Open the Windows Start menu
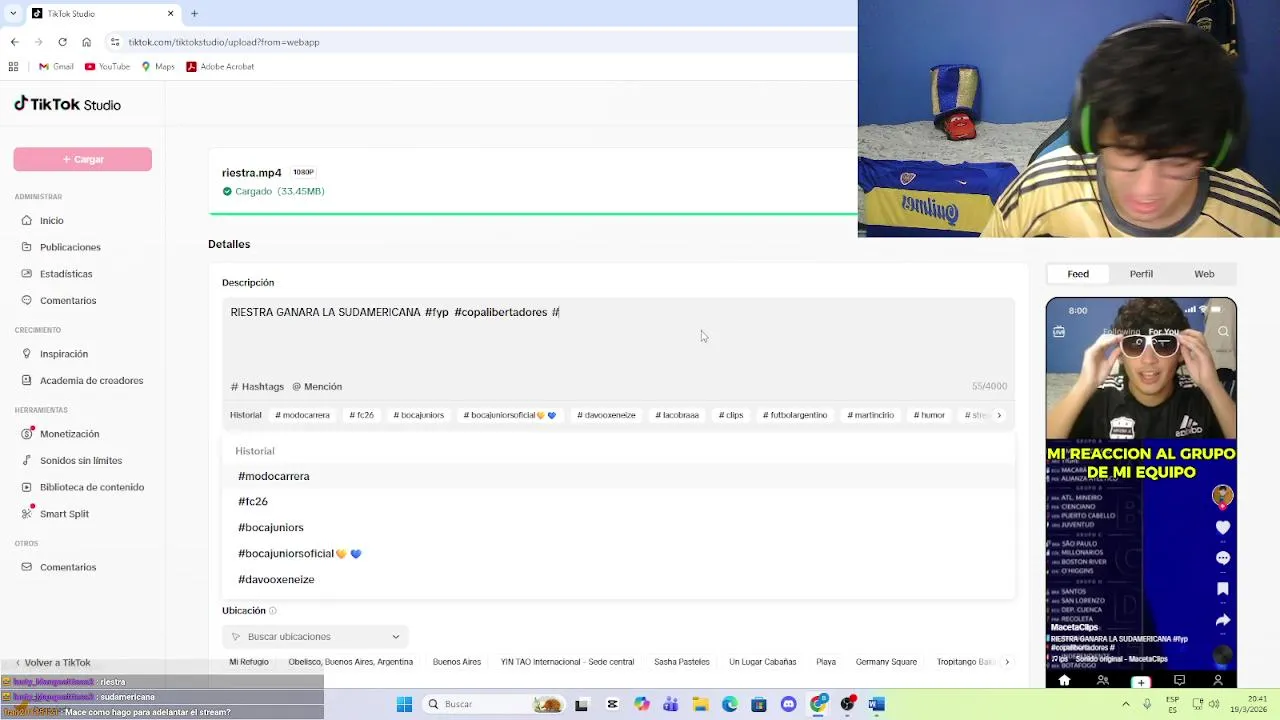The height and width of the screenshot is (720, 1280). point(404,704)
